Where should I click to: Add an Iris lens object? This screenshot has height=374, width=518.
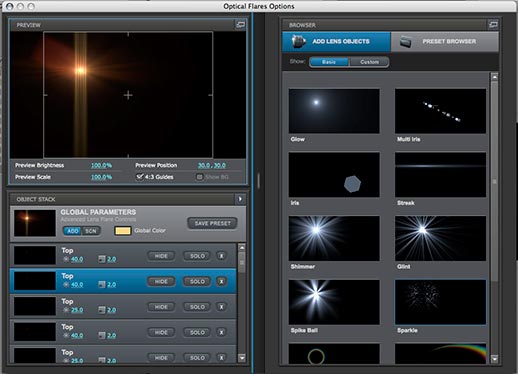(334, 175)
